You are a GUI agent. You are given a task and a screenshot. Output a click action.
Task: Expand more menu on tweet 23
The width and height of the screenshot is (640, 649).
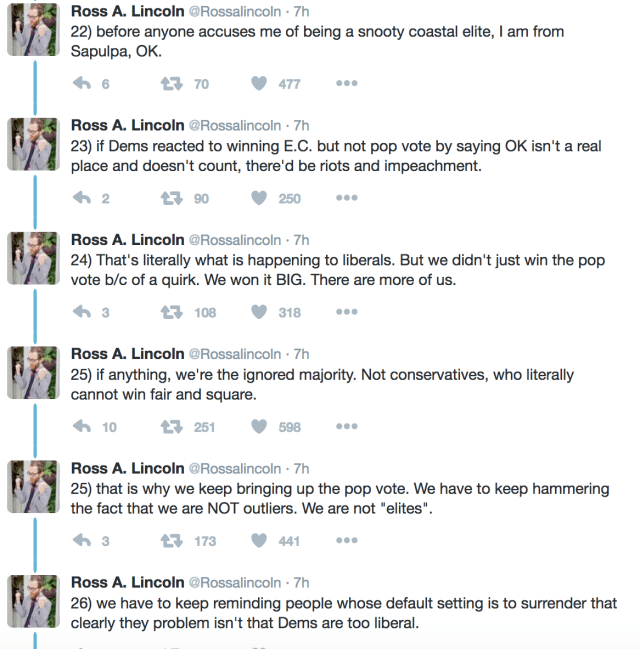point(346,198)
